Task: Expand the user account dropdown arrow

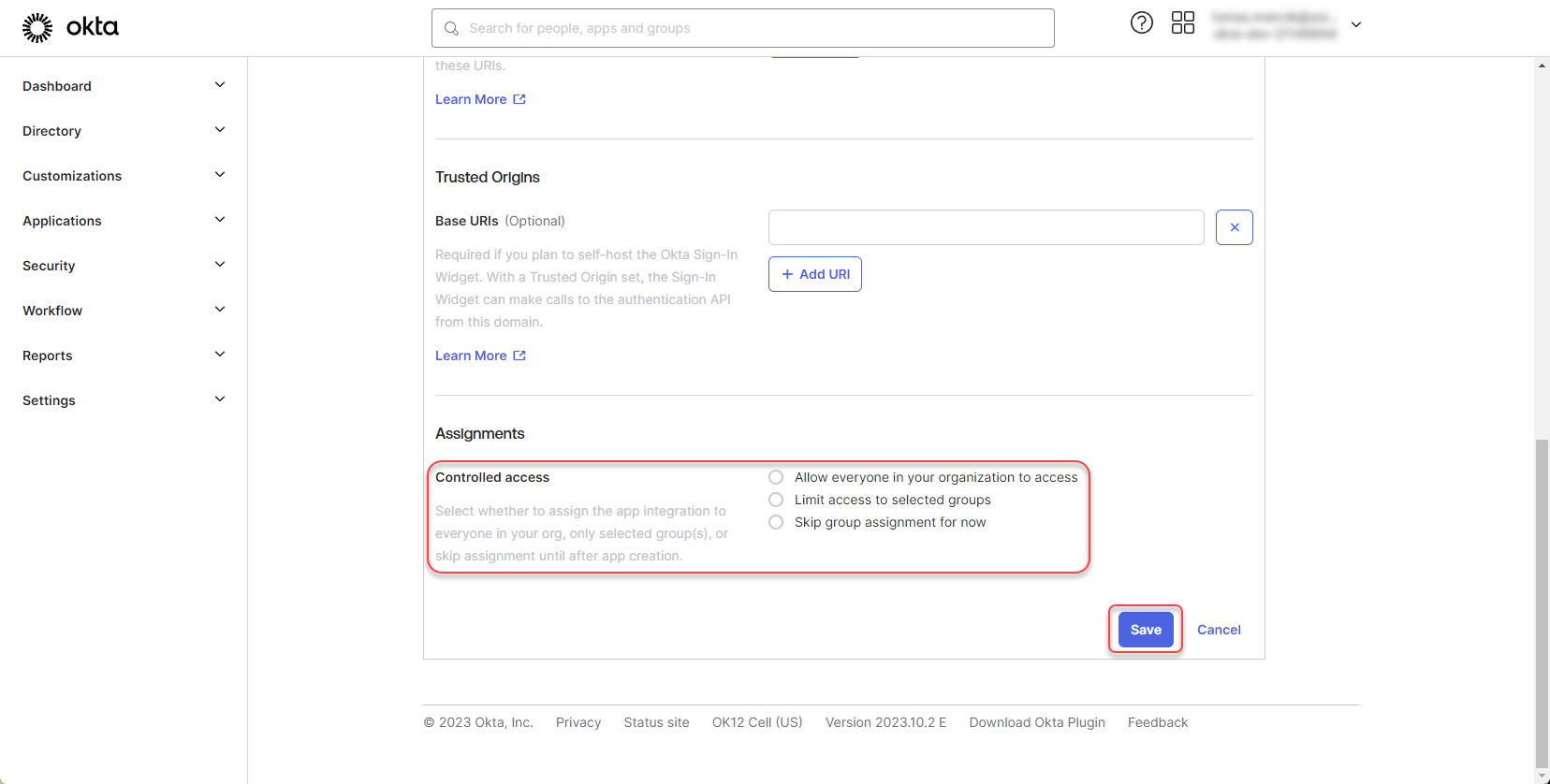Action: click(x=1355, y=25)
